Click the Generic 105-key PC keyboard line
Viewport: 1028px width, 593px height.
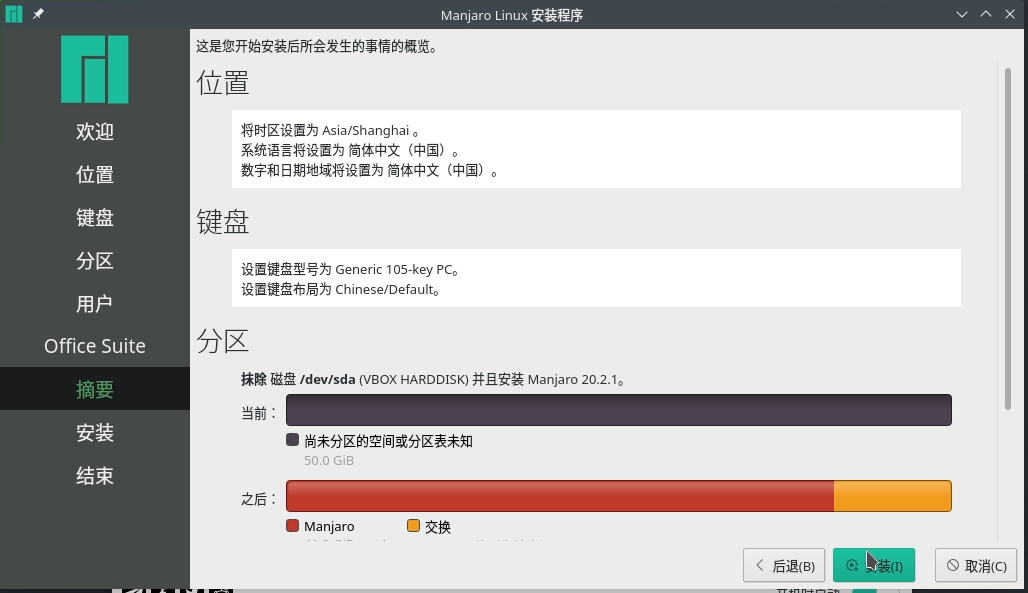point(349,269)
